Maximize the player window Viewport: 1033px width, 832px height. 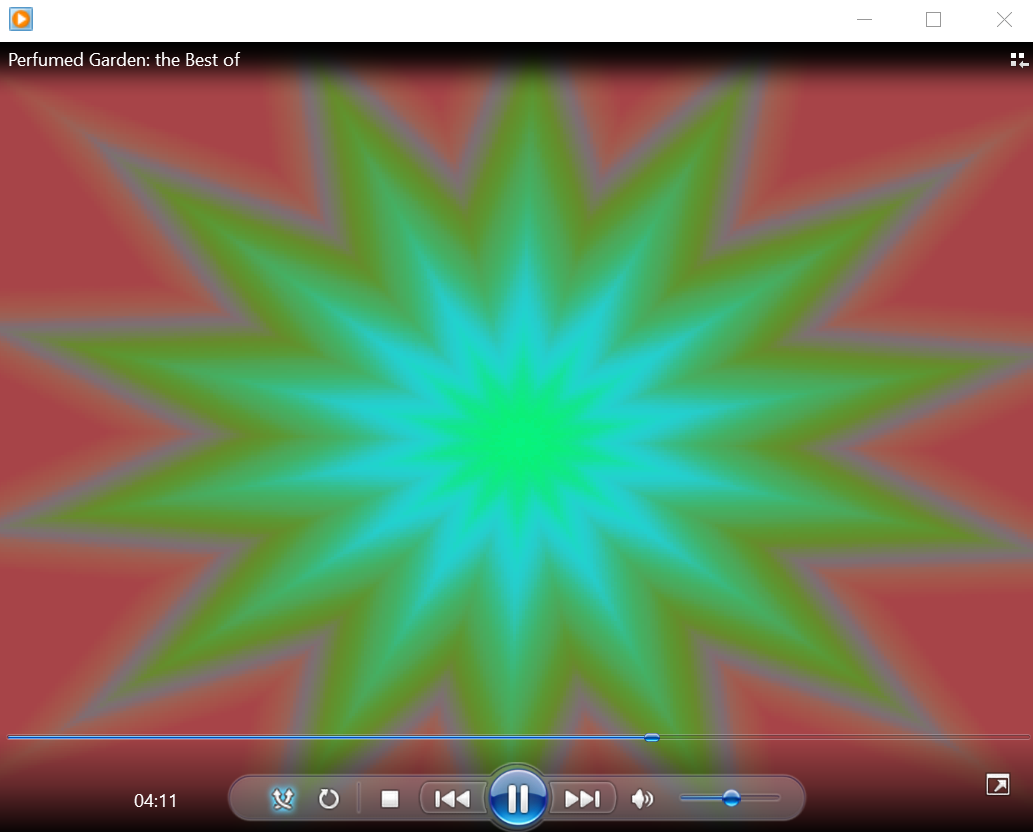click(934, 20)
